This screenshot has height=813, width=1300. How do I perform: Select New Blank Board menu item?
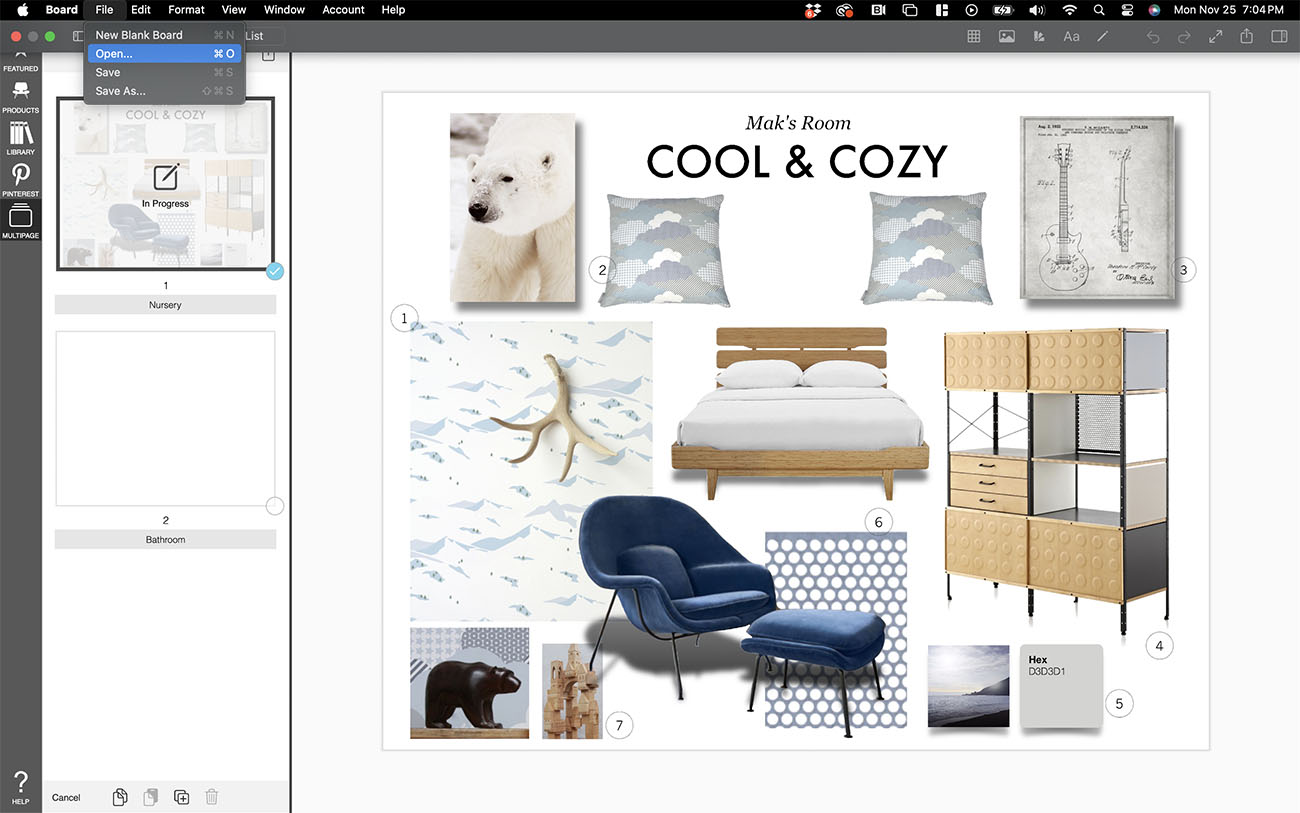click(x=139, y=35)
